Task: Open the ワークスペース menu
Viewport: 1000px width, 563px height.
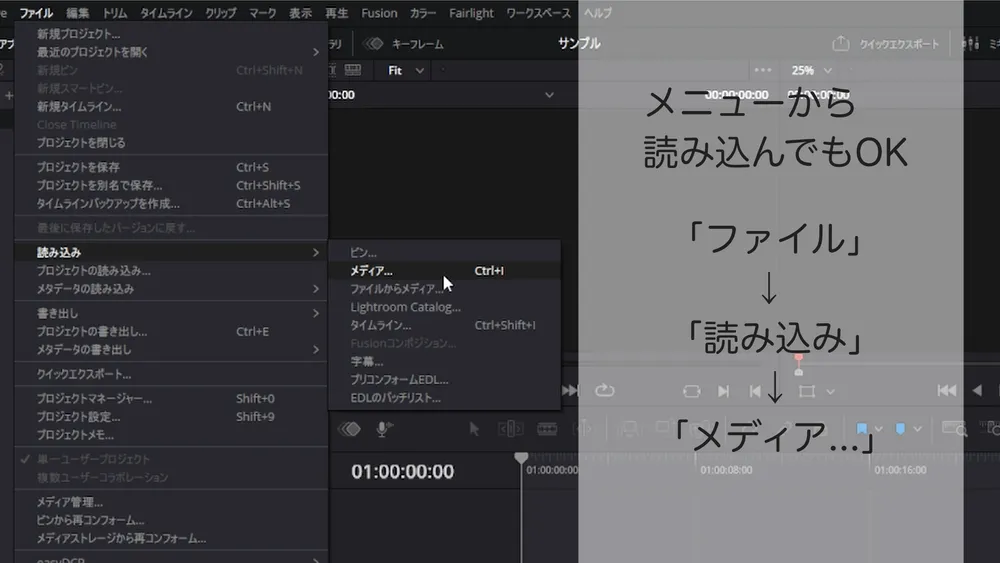Action: [x=538, y=13]
